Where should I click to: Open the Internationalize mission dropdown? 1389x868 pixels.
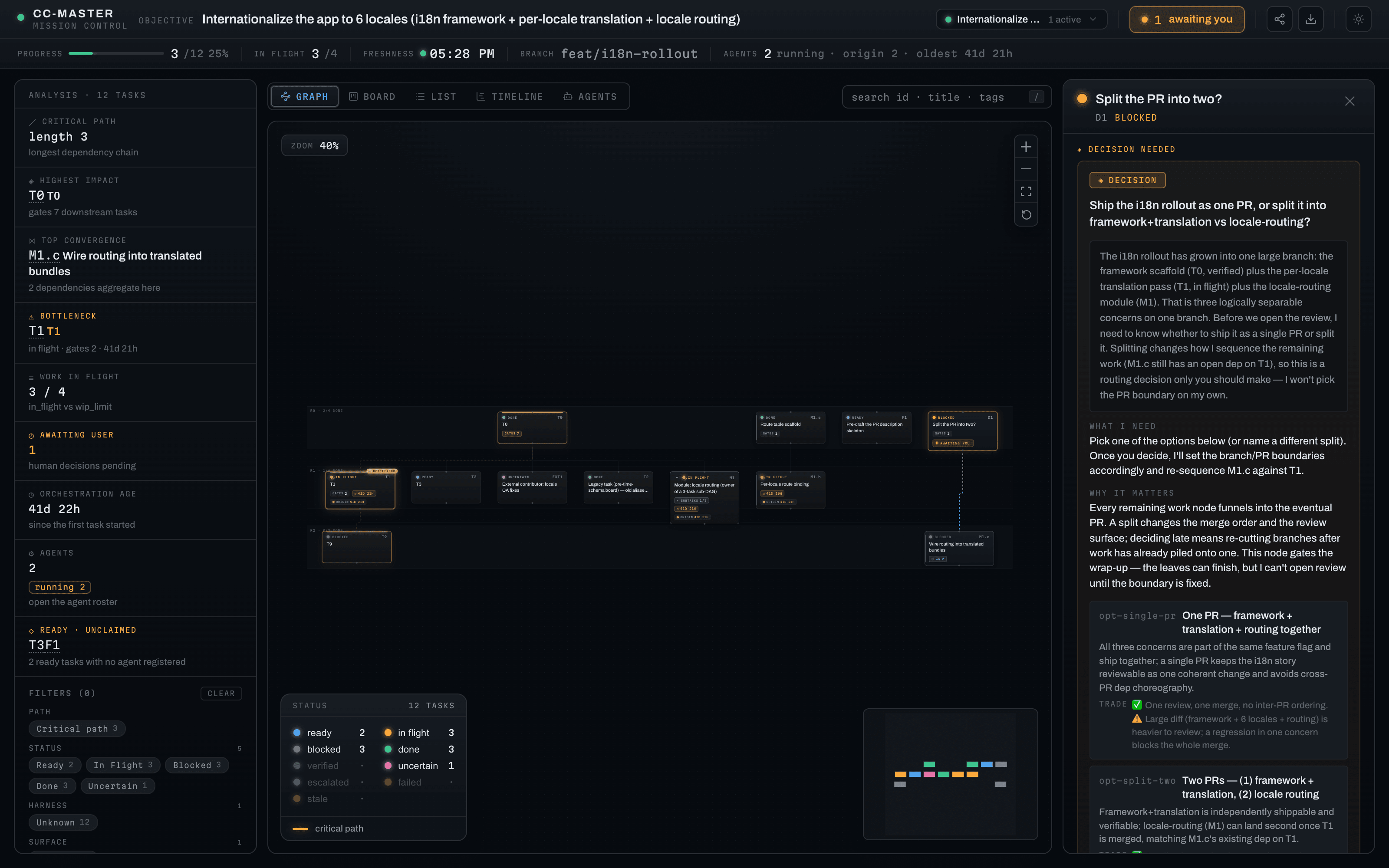click(x=1021, y=19)
